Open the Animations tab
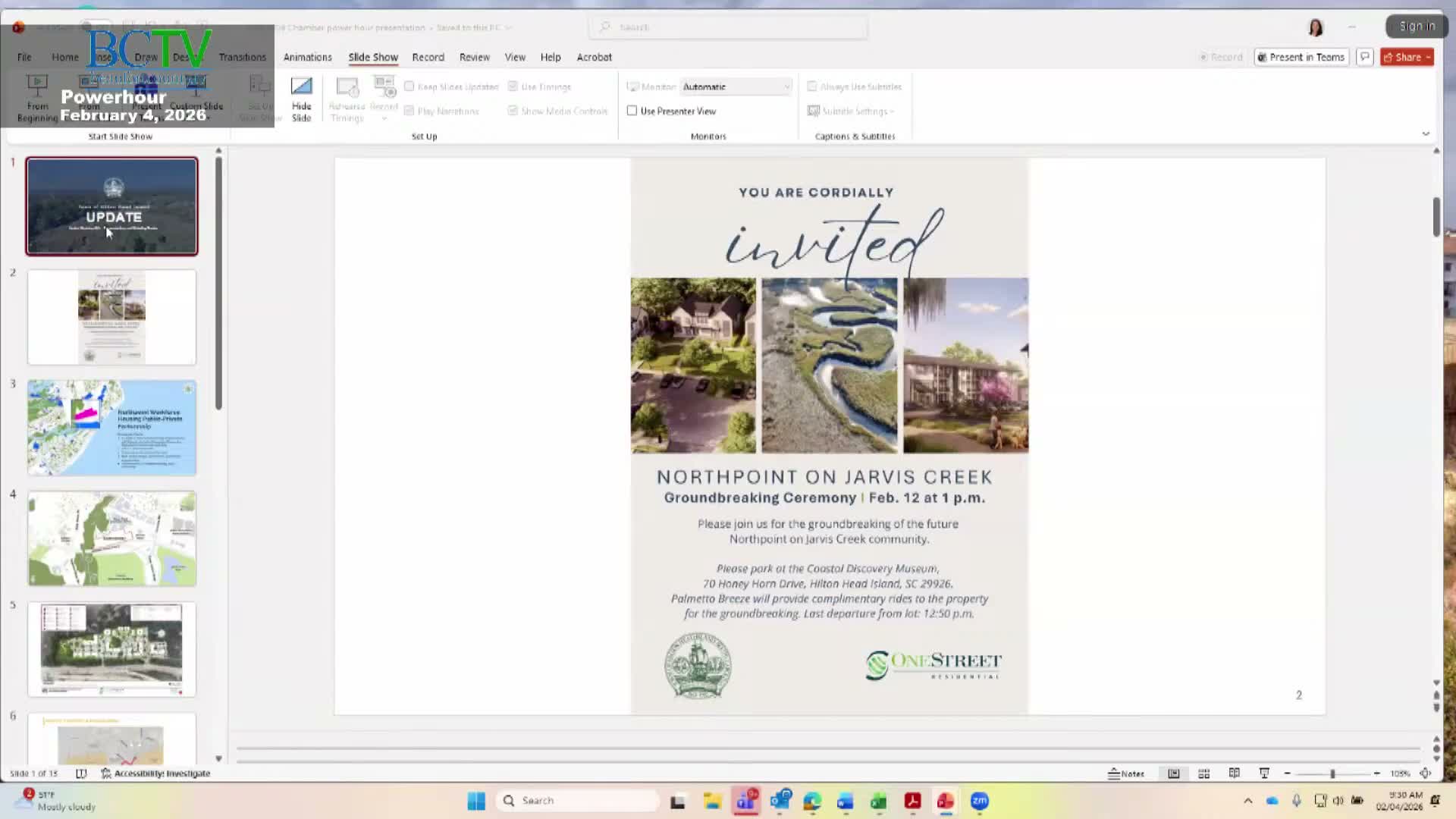Screen dimensions: 1456x819 (307, 57)
